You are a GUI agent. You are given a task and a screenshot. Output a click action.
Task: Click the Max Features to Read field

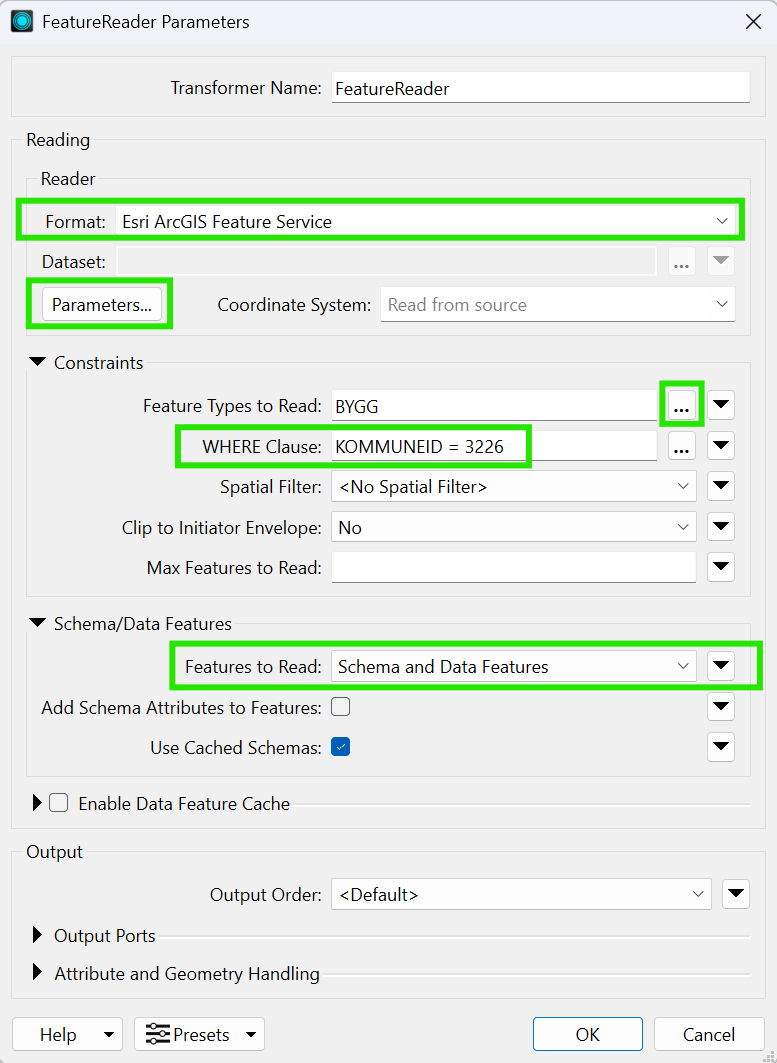click(x=513, y=567)
